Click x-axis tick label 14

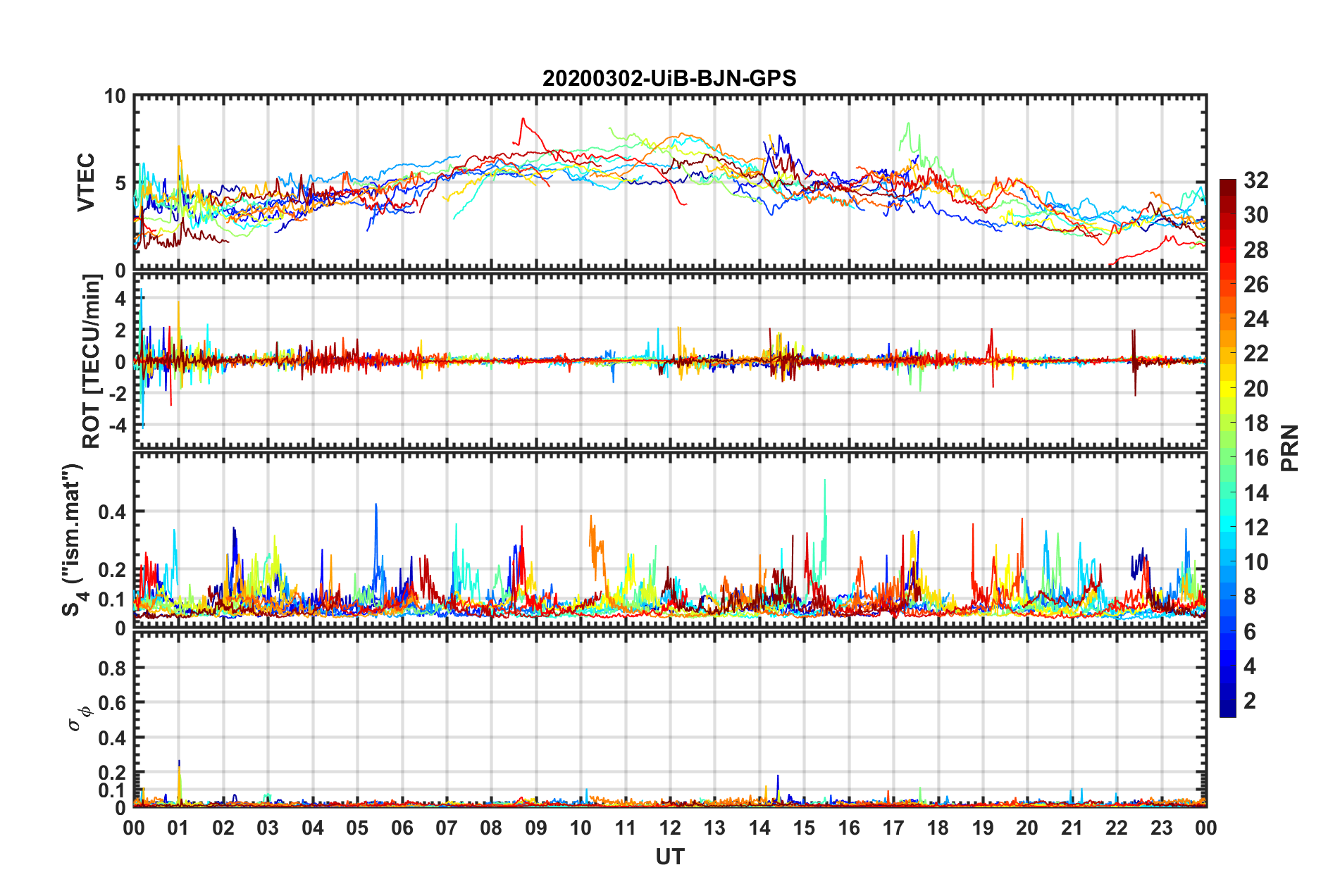point(759,828)
